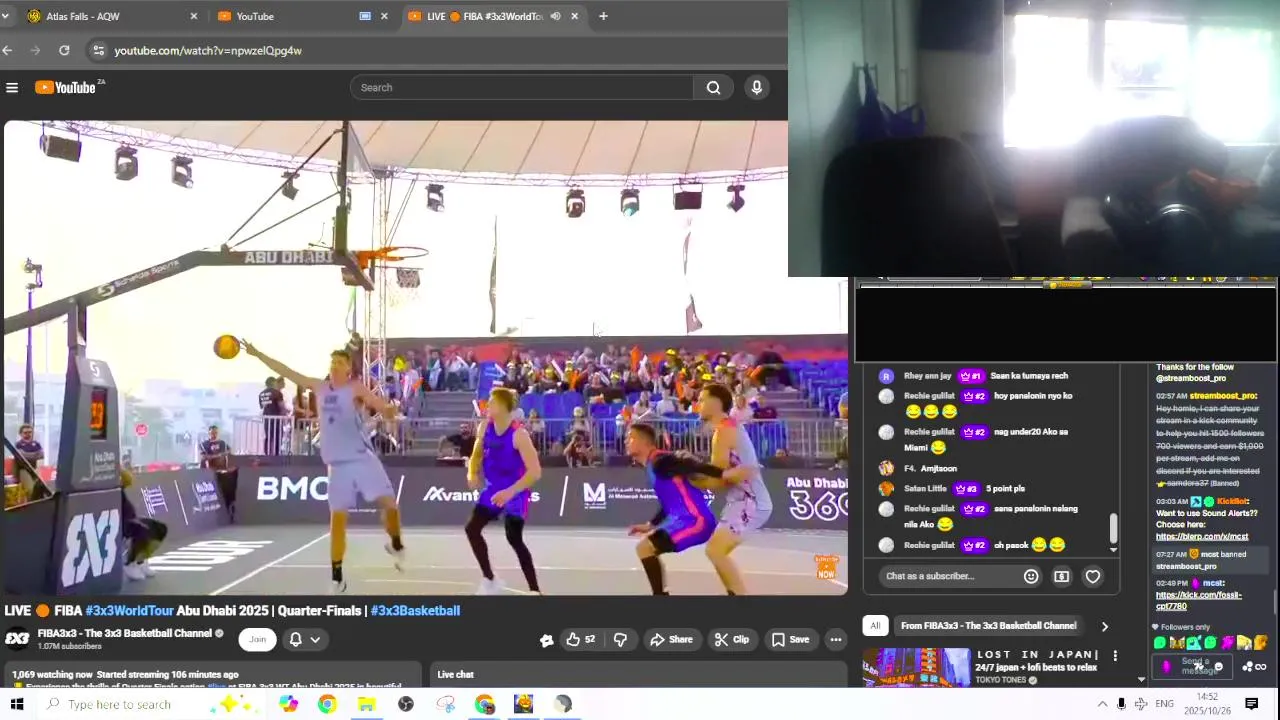This screenshot has height=720, width=1280.
Task: Jump down with the chat scrollbar arrow
Action: point(1113,549)
